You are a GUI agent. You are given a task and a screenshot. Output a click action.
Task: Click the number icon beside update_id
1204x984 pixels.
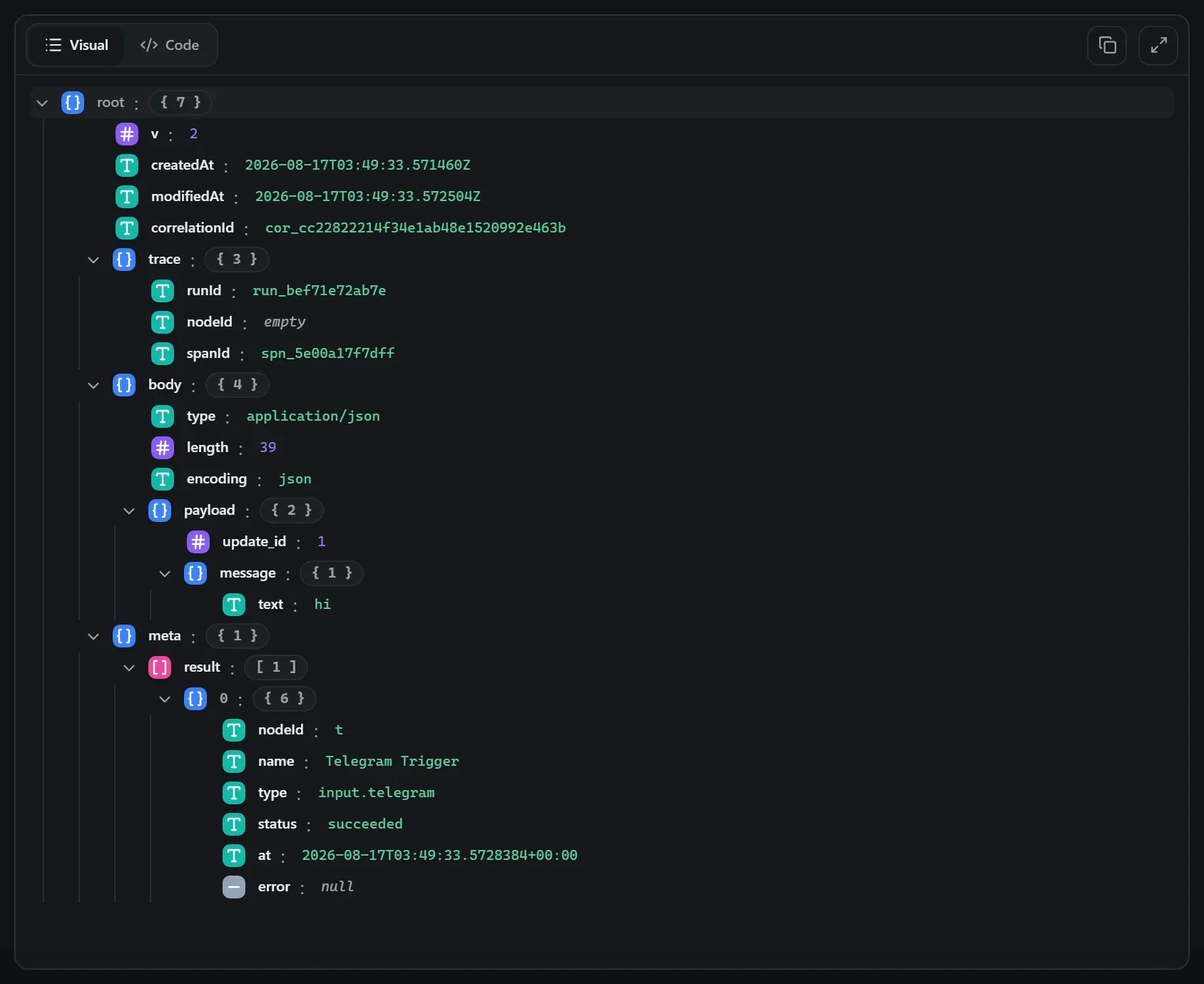[x=198, y=542]
